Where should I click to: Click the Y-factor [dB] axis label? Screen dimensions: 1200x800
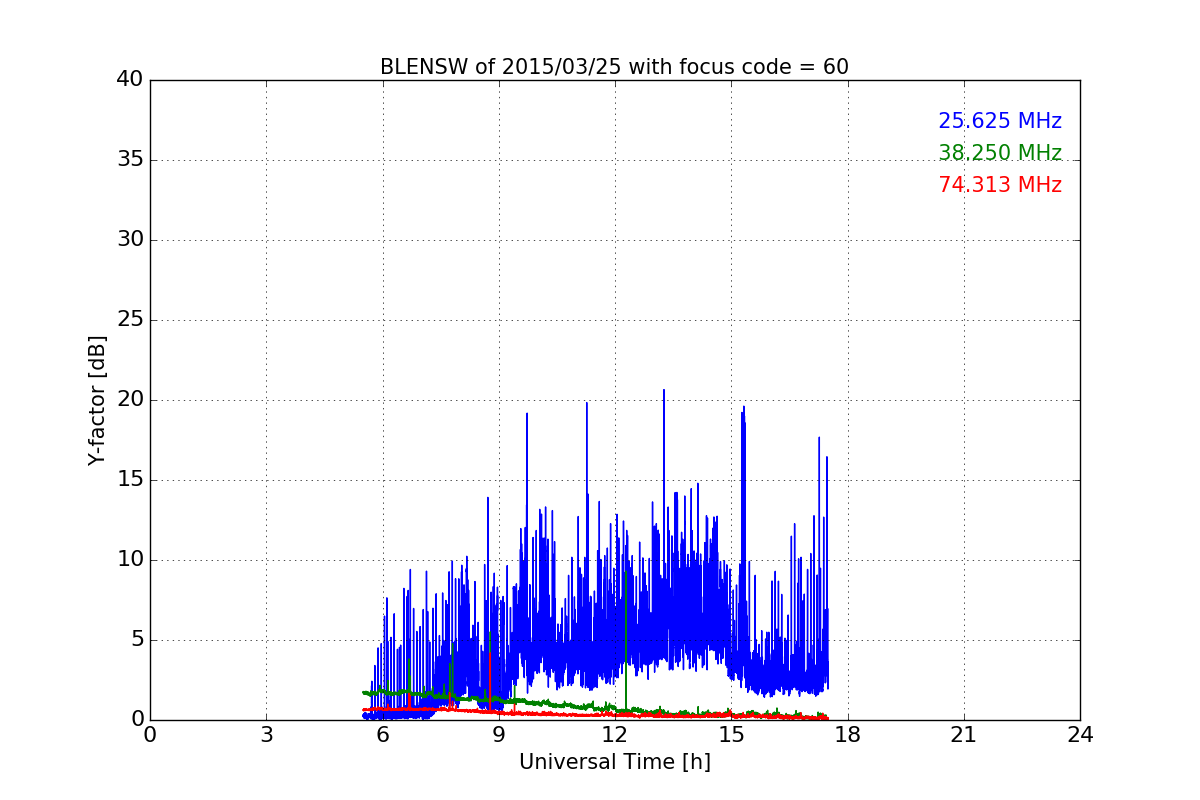pyautogui.click(x=97, y=400)
